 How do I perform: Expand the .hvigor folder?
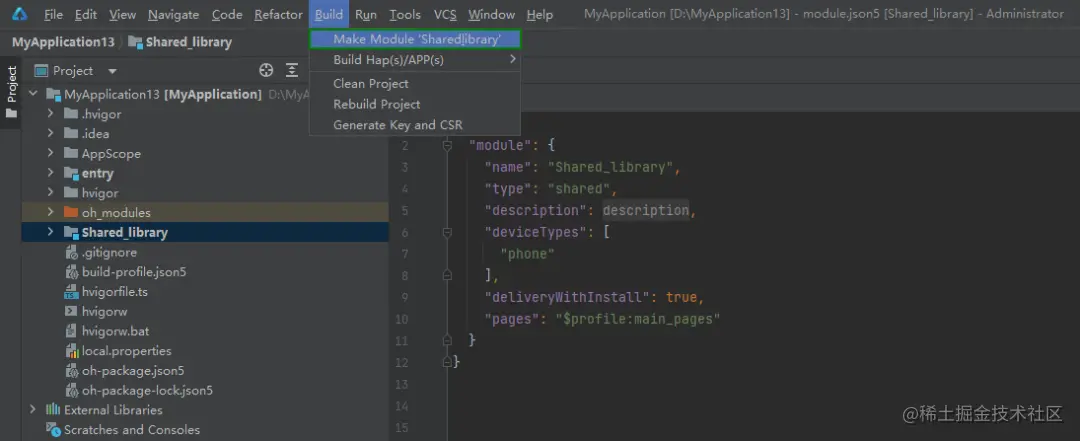click(51, 114)
